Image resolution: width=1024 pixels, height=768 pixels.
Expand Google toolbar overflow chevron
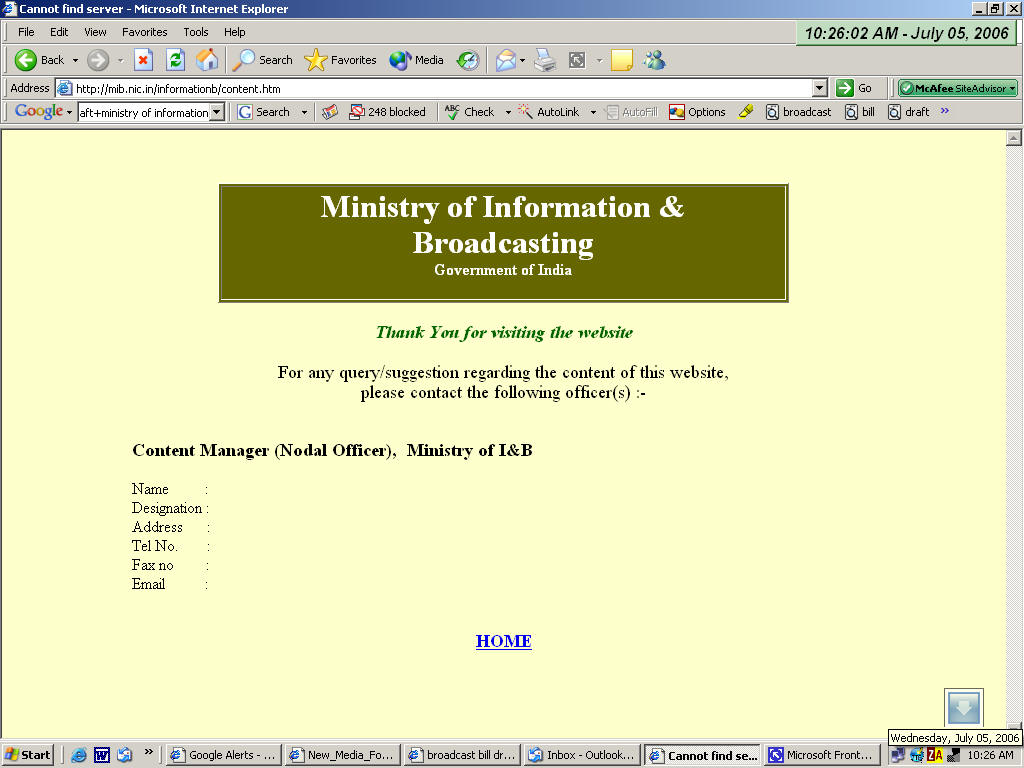coord(945,111)
